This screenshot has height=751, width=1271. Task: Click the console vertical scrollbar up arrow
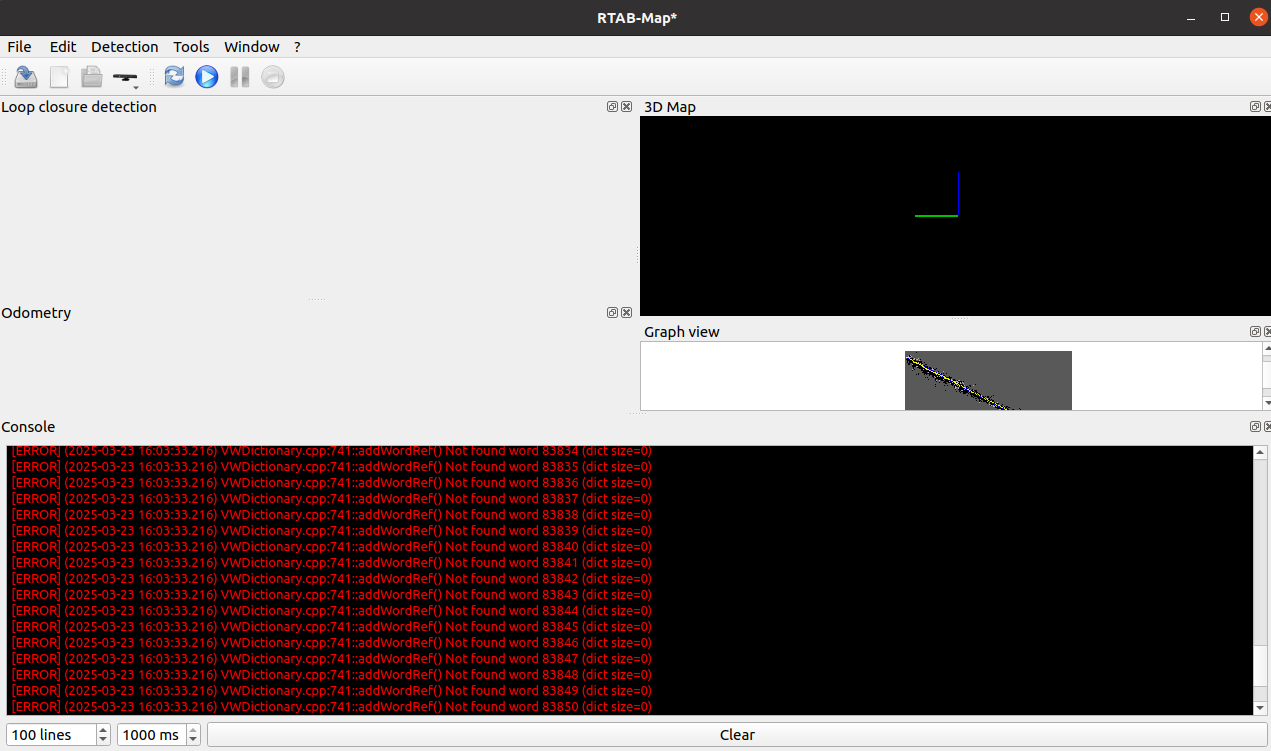coord(1260,453)
